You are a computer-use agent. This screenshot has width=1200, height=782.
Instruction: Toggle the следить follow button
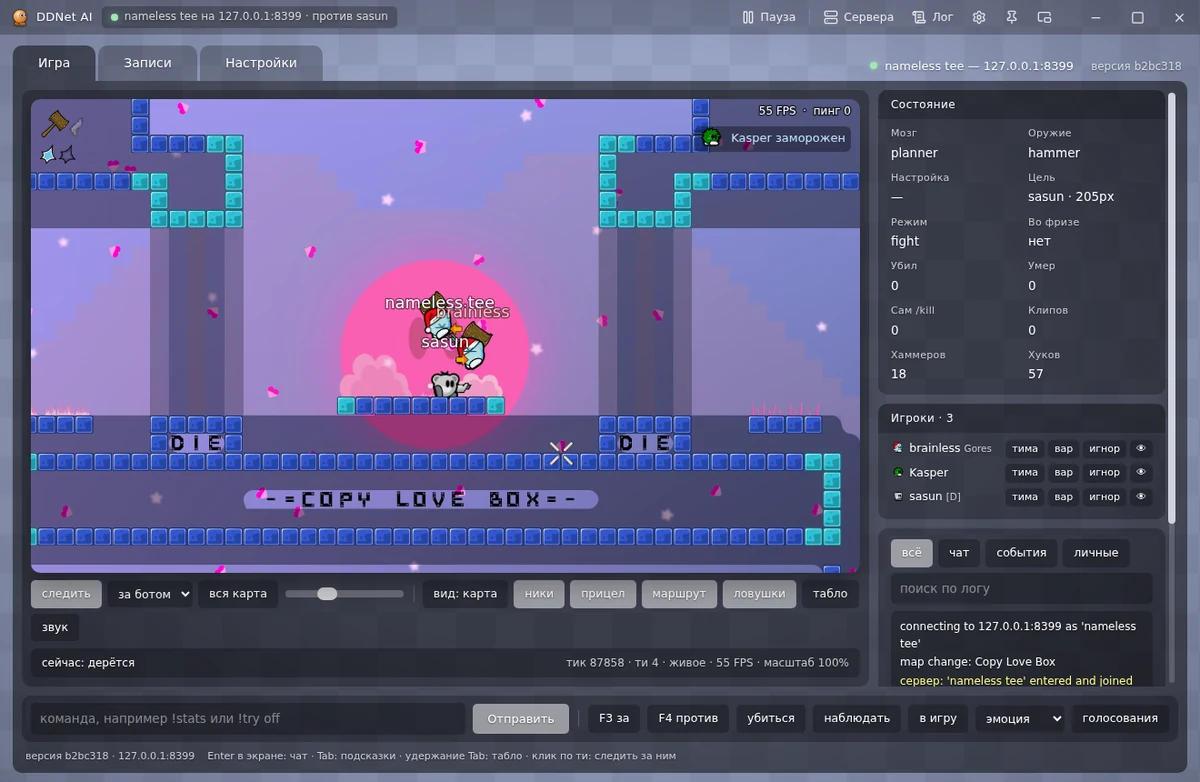tap(67, 594)
